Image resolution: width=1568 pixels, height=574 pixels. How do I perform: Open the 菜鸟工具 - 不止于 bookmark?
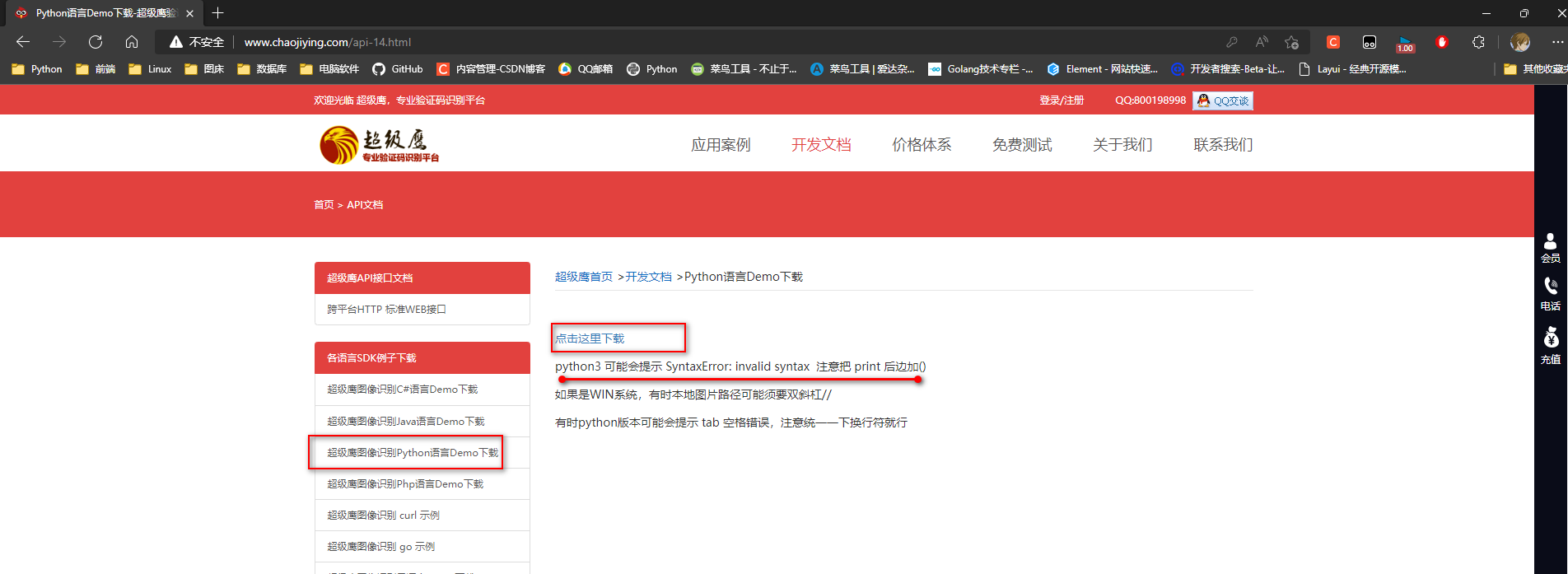(x=744, y=69)
